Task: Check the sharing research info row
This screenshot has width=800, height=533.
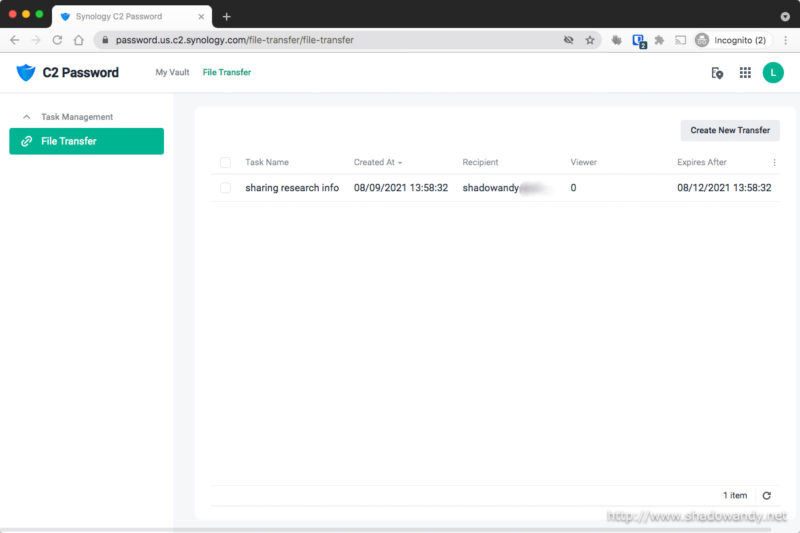Action: pyautogui.click(x=225, y=188)
